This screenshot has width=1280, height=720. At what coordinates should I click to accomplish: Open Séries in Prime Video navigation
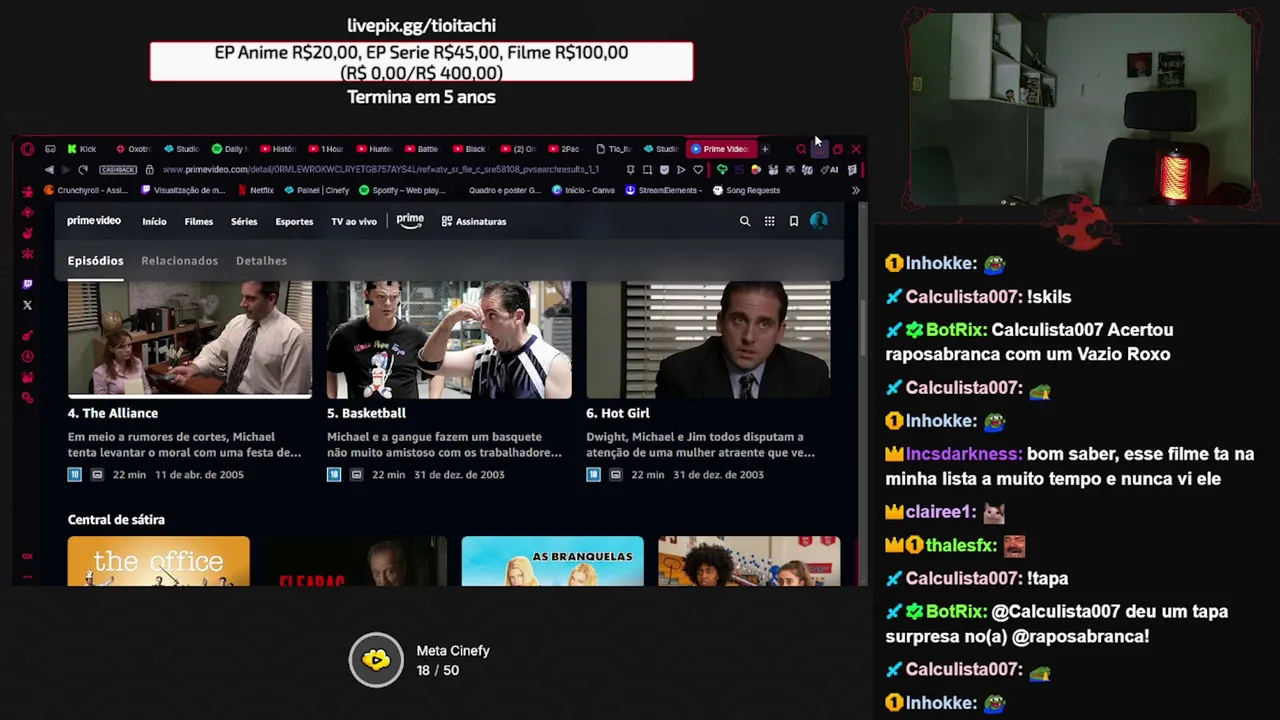tap(244, 222)
